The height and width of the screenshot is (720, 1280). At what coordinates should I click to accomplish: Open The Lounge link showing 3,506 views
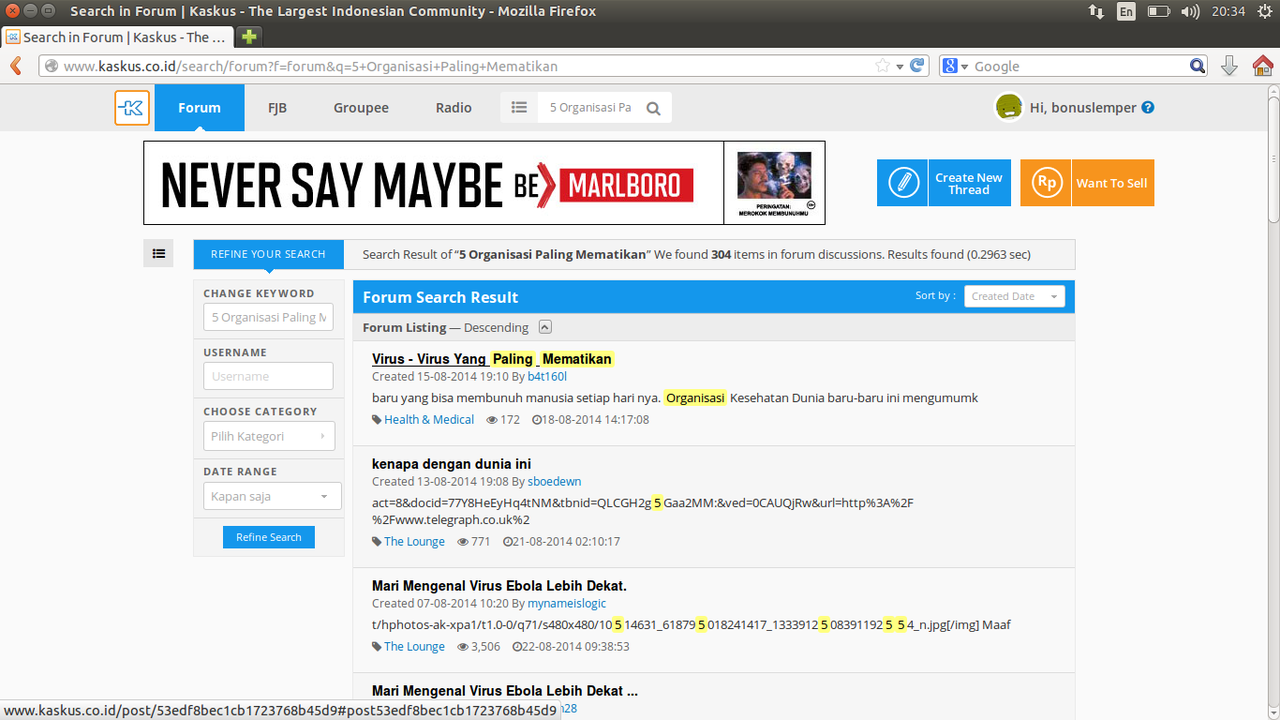(x=414, y=647)
